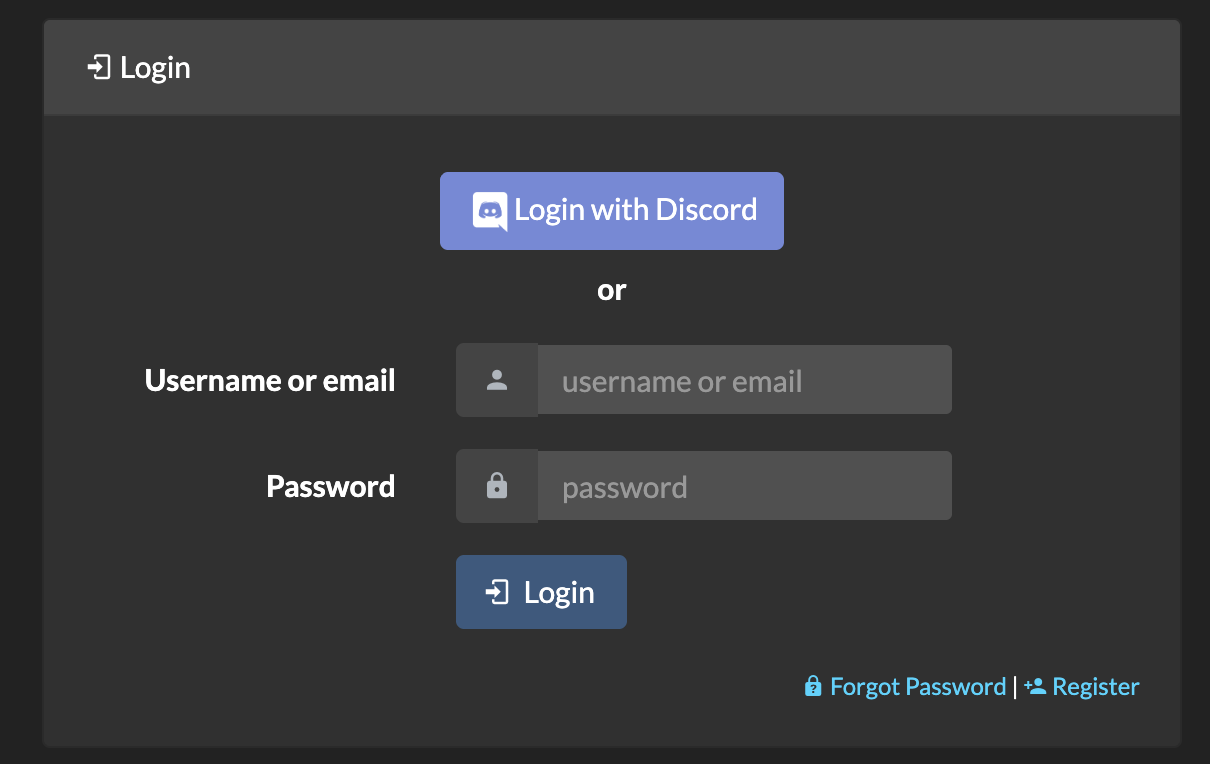This screenshot has height=764, width=1210.
Task: Click the separator bar between Forgot Password and Register
Action: [x=1015, y=687]
